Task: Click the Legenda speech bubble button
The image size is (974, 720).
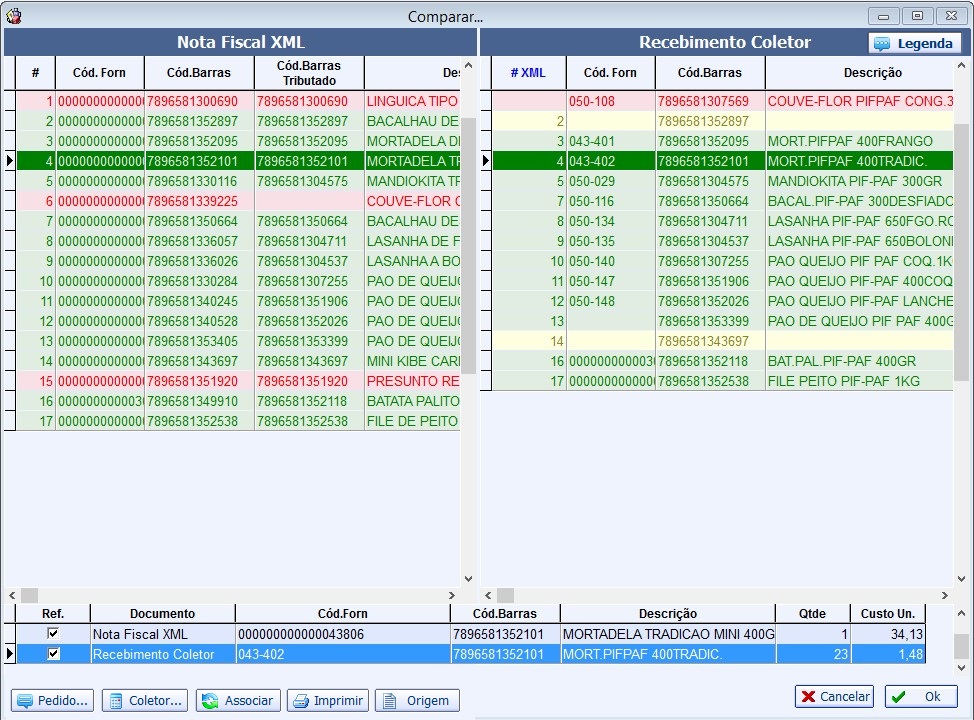Action: coord(915,43)
